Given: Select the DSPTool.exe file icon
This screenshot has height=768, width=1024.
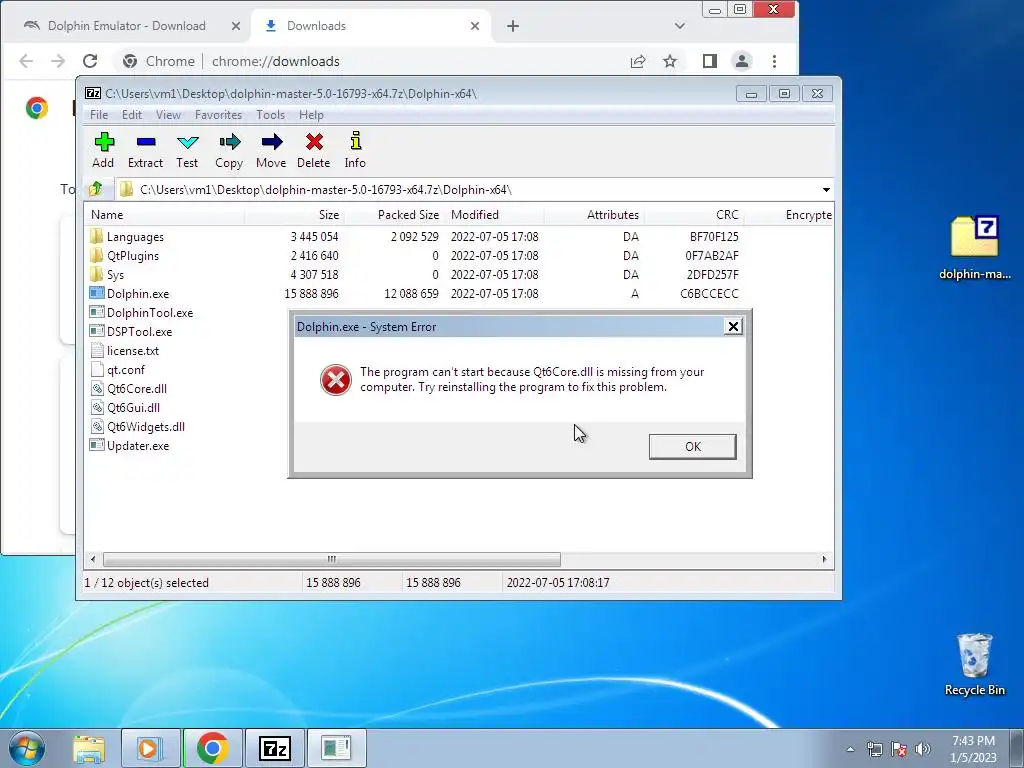Looking at the screenshot, I should coord(97,331).
